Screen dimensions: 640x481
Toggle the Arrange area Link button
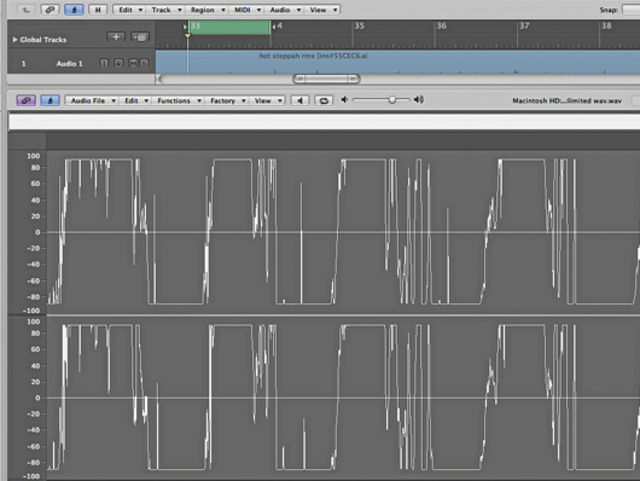coord(50,9)
